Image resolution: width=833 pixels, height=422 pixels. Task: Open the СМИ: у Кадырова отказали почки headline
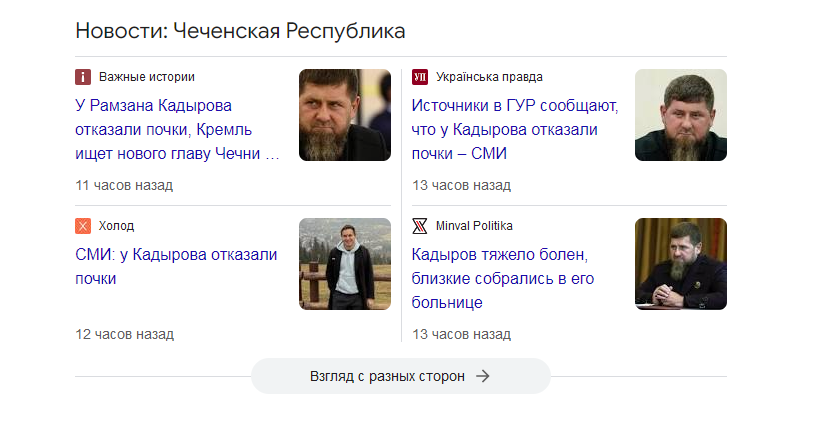[176, 266]
